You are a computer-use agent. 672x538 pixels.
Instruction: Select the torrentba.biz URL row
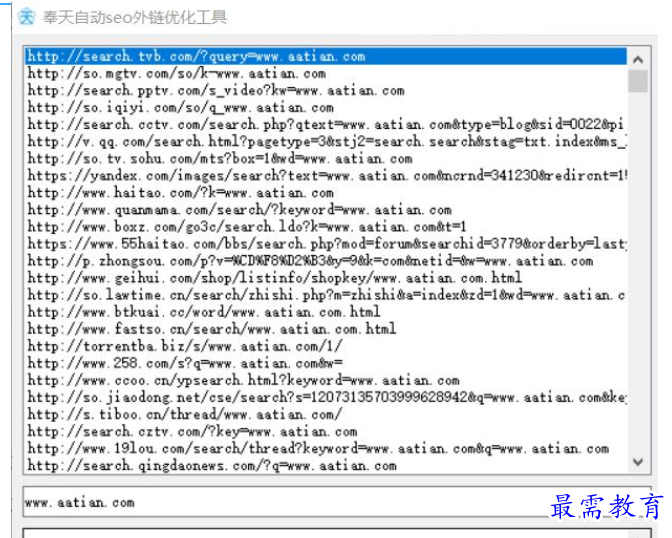click(x=326, y=346)
